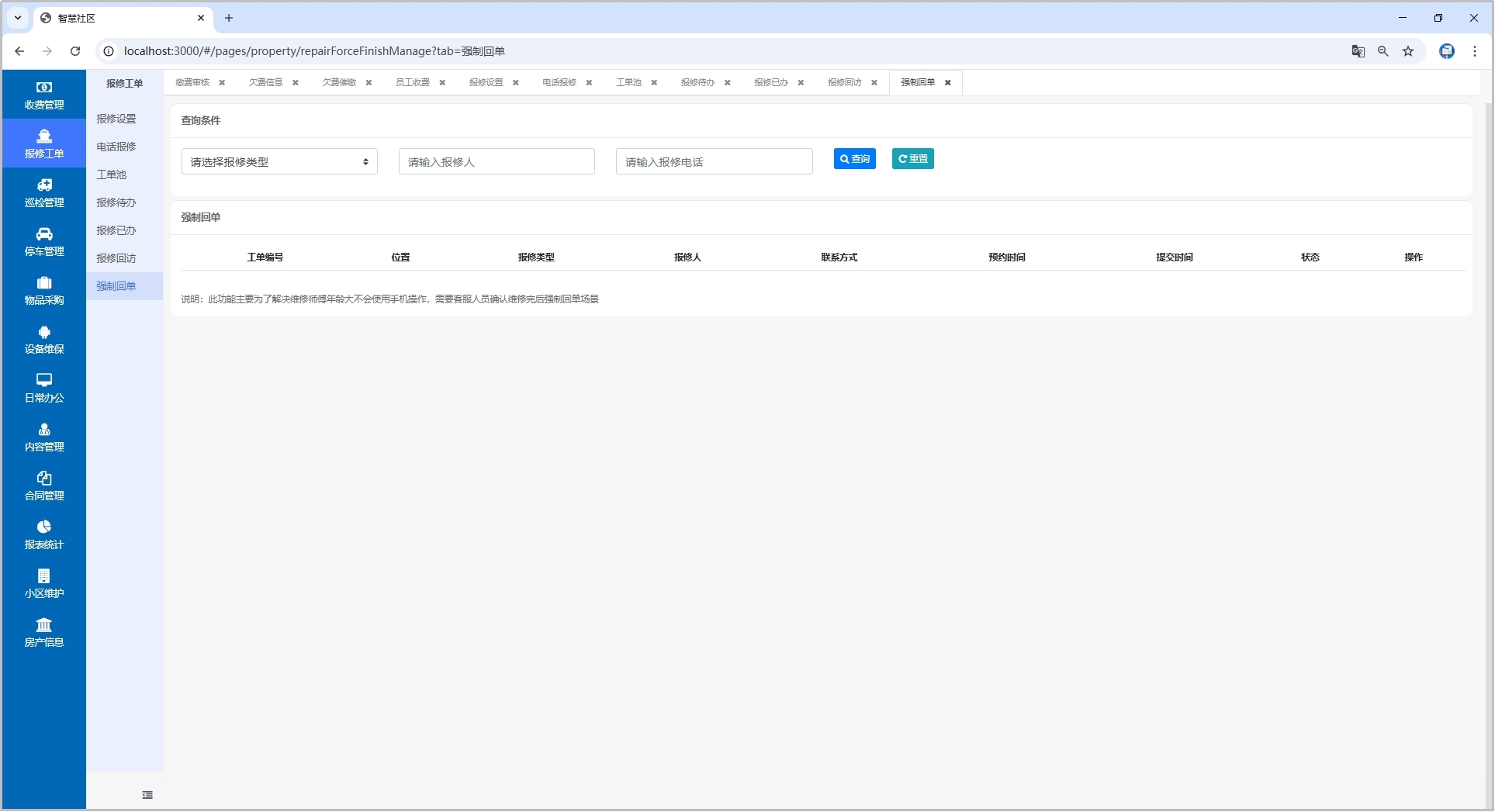Screen dimensions: 1495x812
Task: Focus the 请输入报修电话 input field
Action: coord(714,162)
